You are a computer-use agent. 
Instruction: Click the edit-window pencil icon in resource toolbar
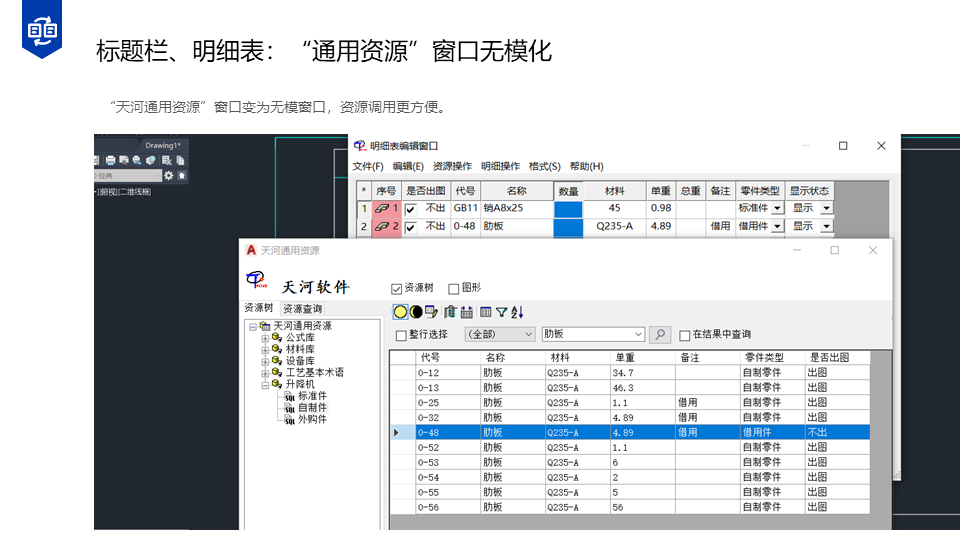432,312
